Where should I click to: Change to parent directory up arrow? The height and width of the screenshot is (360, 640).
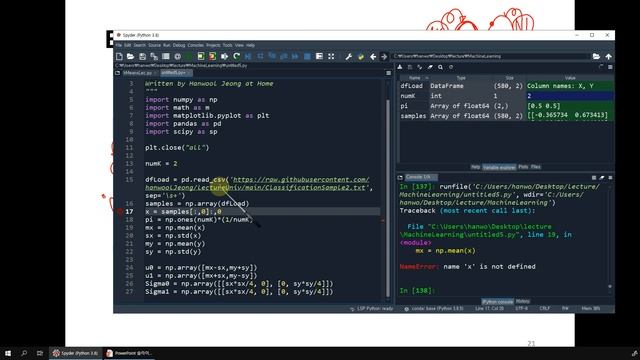click(x=609, y=56)
